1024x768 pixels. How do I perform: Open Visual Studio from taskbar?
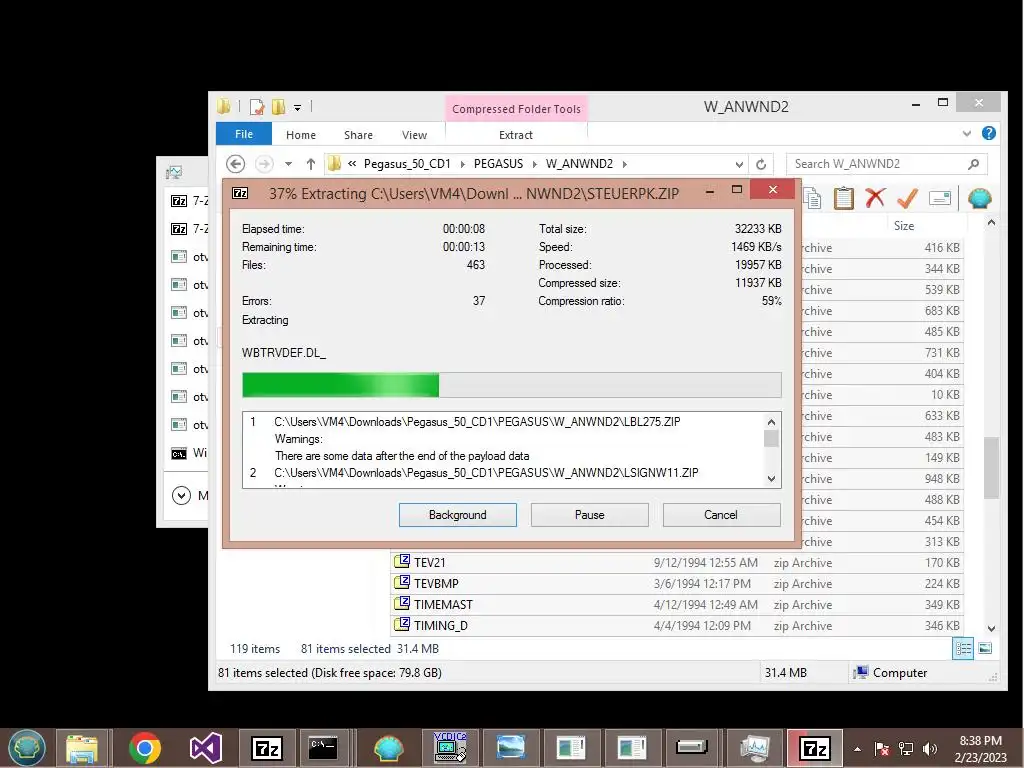click(206, 748)
